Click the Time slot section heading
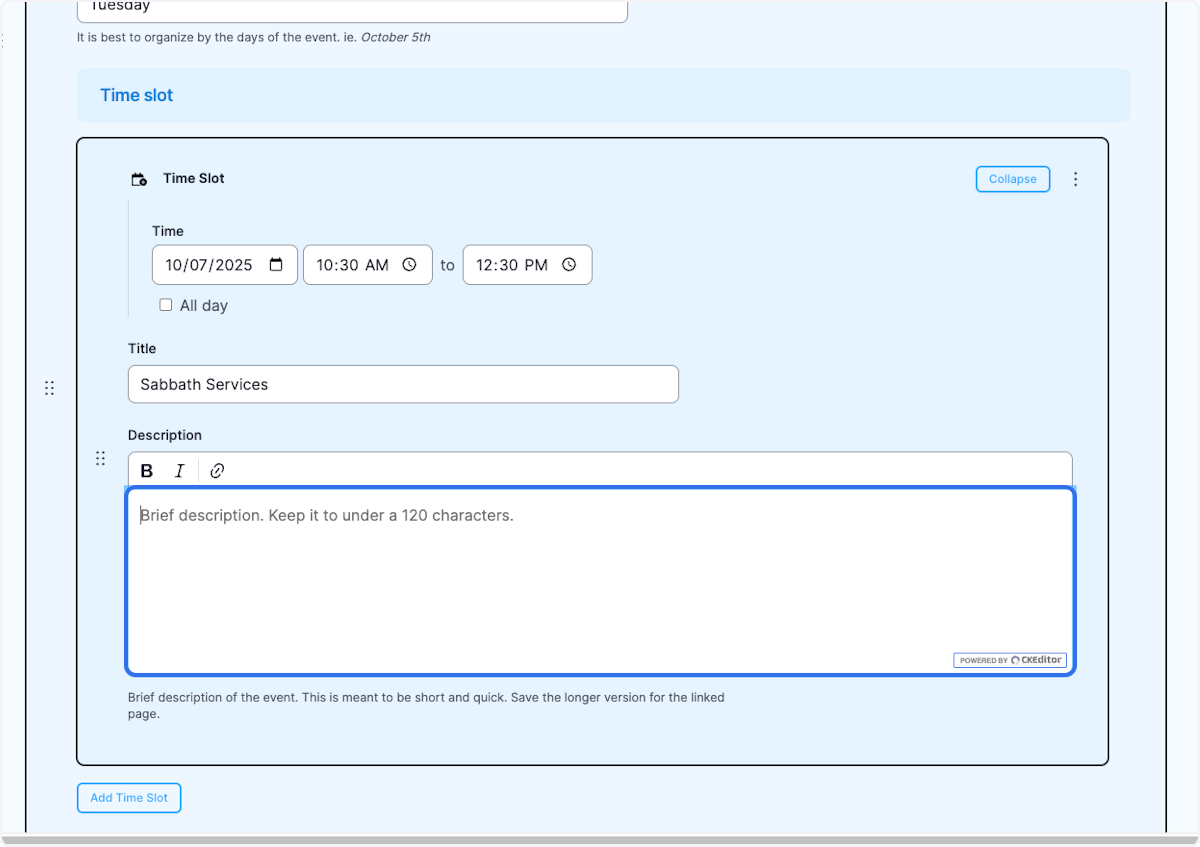This screenshot has height=847, width=1200. [x=136, y=95]
